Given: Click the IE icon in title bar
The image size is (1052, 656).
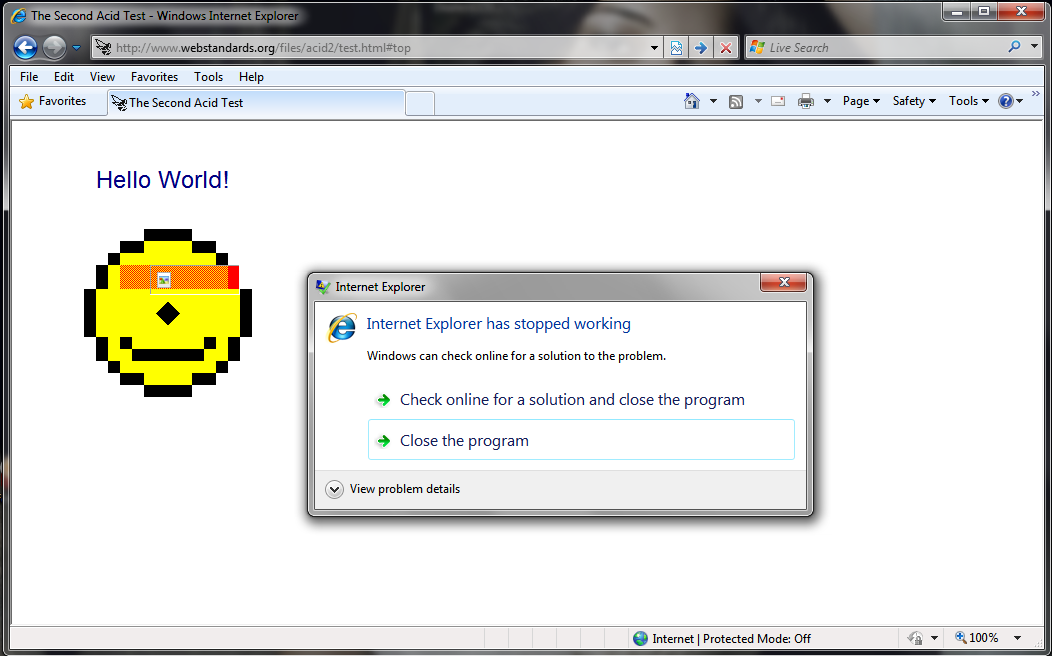Looking at the screenshot, I should [x=19, y=15].
